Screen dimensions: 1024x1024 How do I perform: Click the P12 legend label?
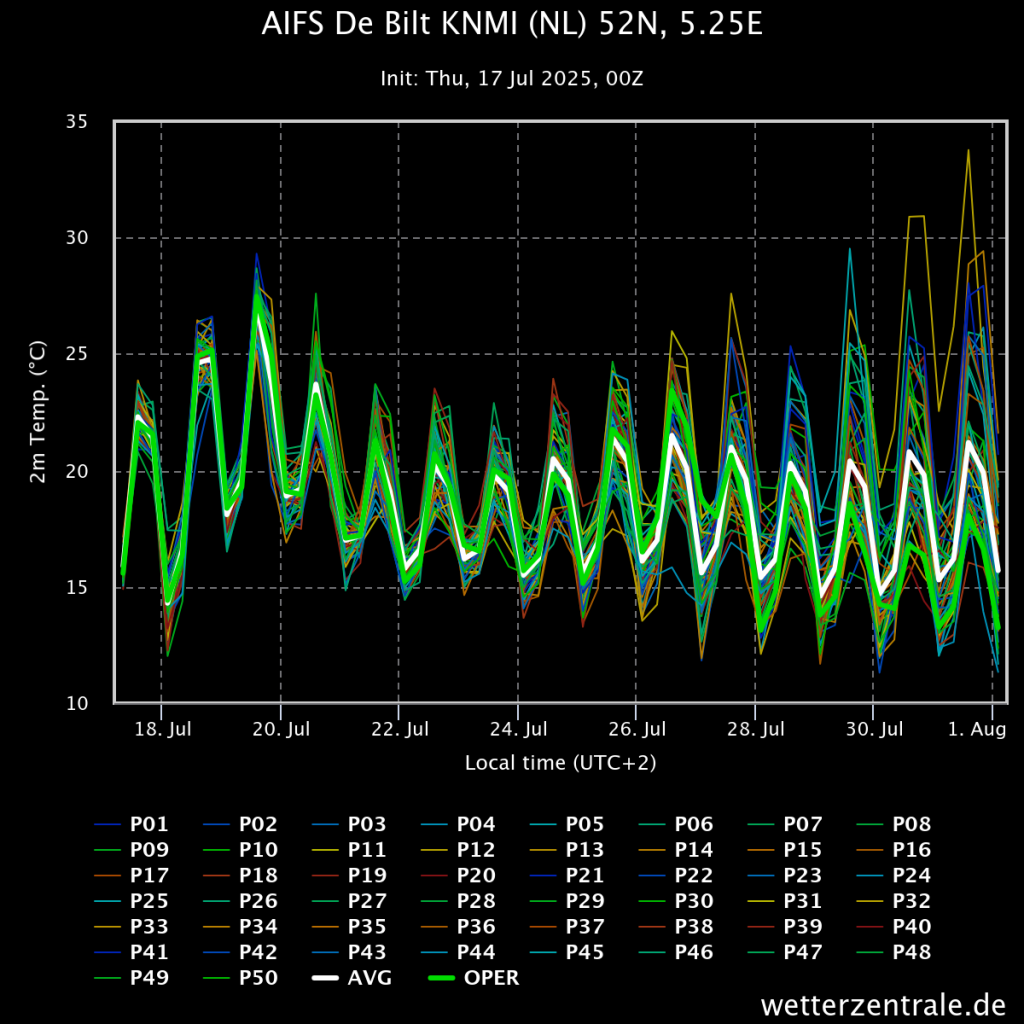(x=476, y=850)
